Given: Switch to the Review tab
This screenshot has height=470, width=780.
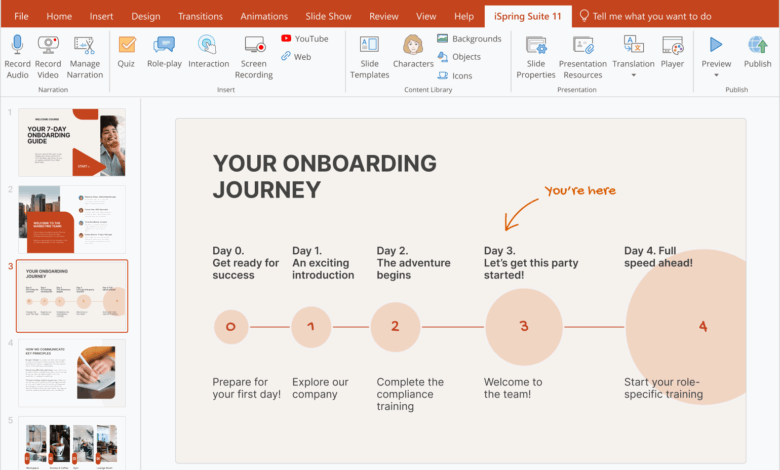Looking at the screenshot, I should click(x=384, y=16).
